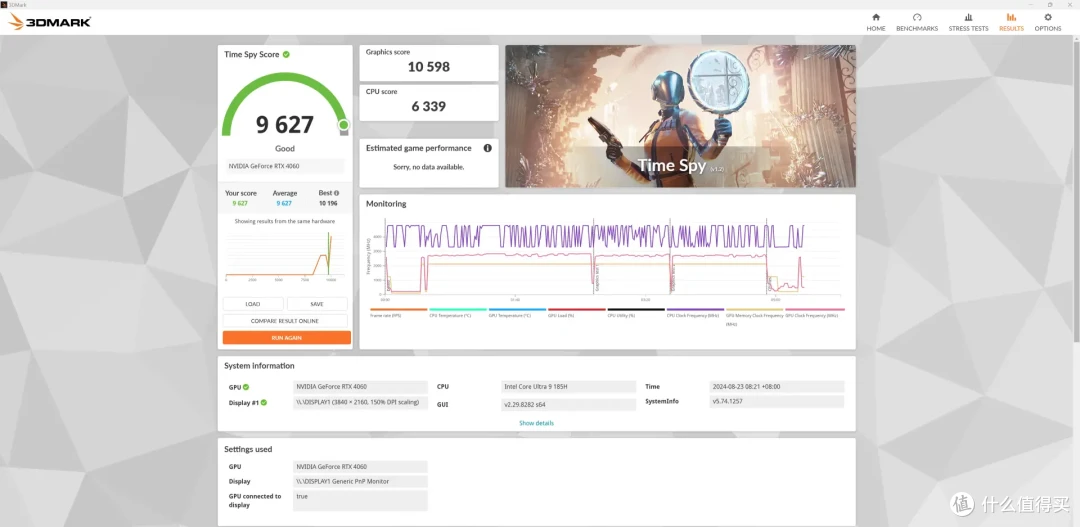Toggle GPU Clock Frequency series in legend
Screen dimensions: 1080x527
(x=814, y=313)
